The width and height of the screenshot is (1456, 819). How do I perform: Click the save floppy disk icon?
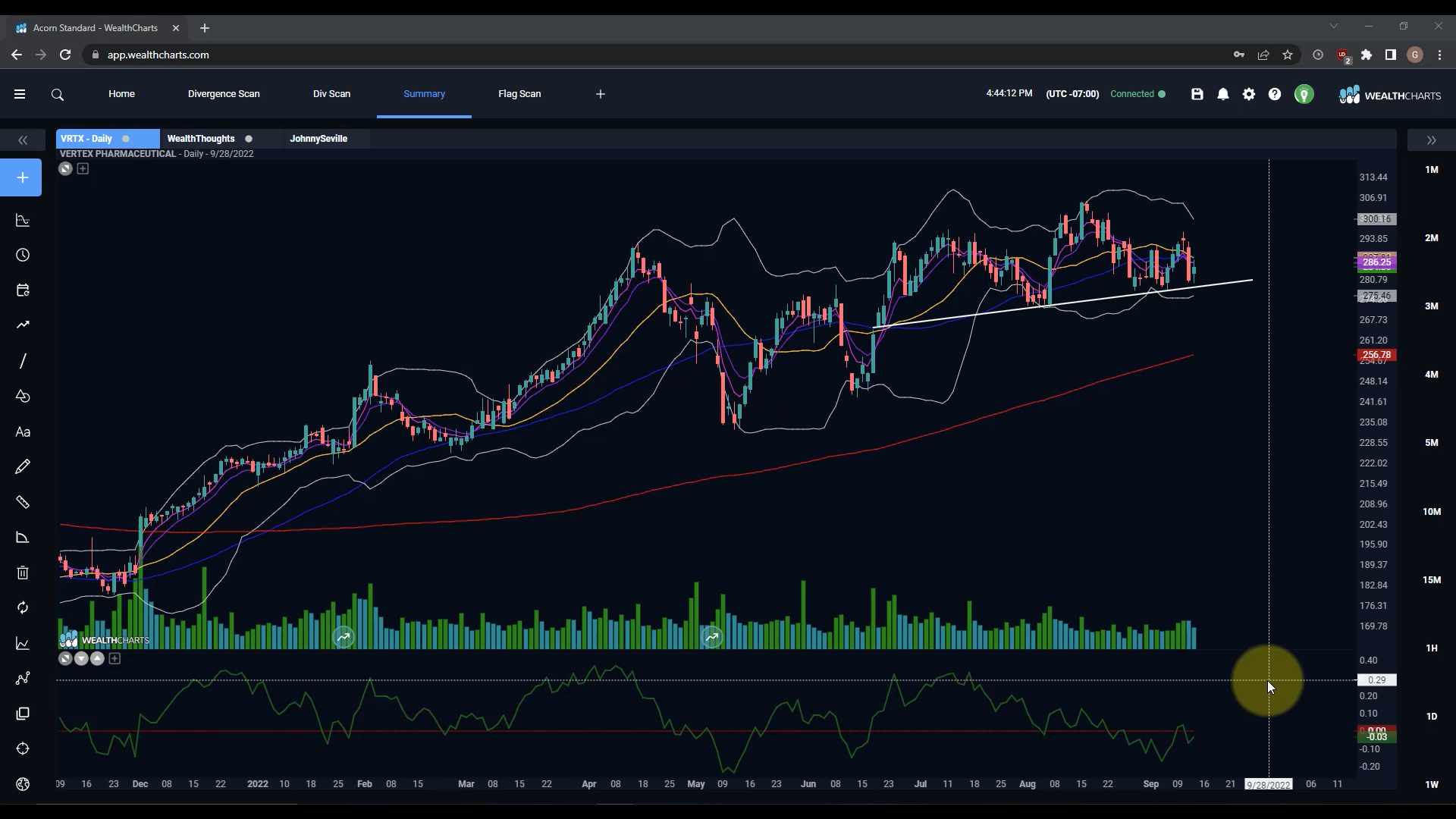point(1197,94)
